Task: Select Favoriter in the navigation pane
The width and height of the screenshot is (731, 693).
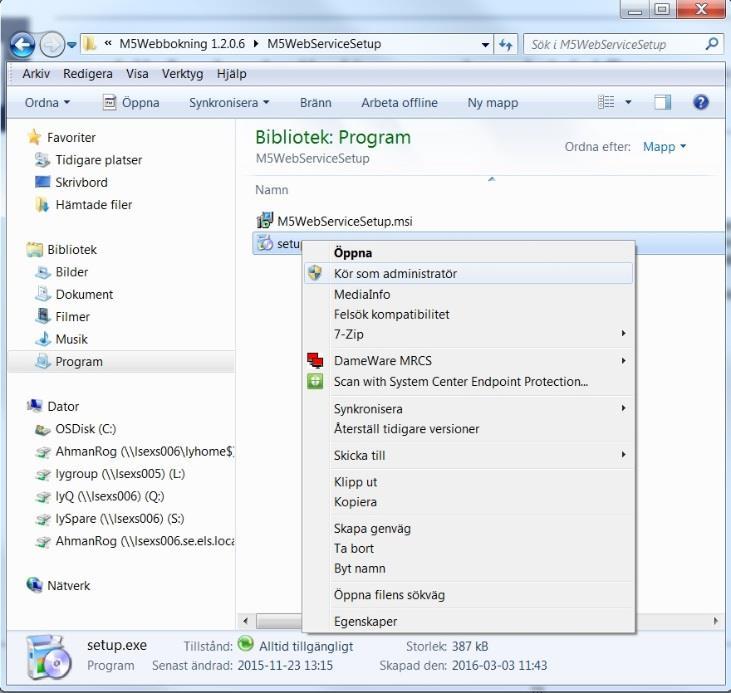Action: (x=71, y=138)
